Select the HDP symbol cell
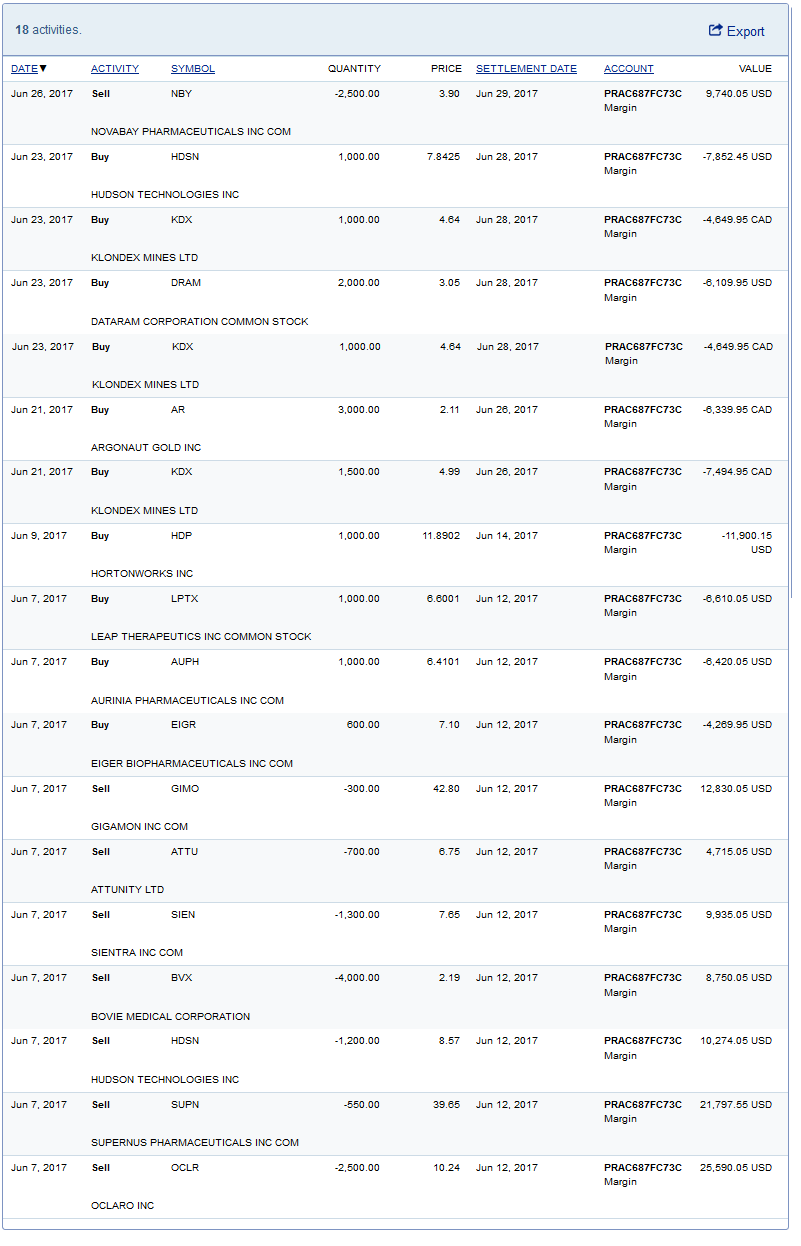Screen dimensions: 801x1246 [181, 536]
